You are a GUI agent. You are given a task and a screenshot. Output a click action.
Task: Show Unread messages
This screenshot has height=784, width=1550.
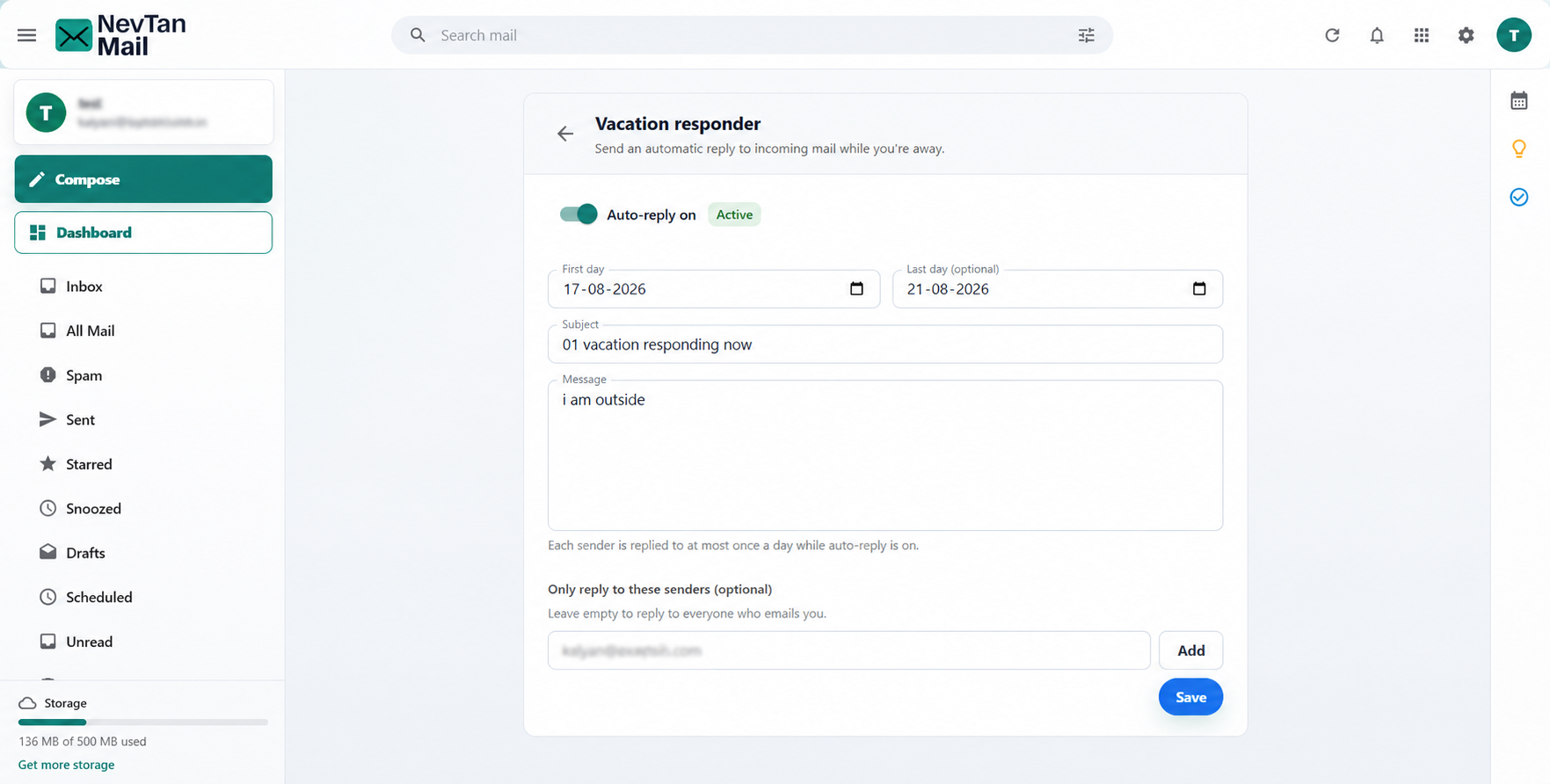pyautogui.click(x=143, y=642)
